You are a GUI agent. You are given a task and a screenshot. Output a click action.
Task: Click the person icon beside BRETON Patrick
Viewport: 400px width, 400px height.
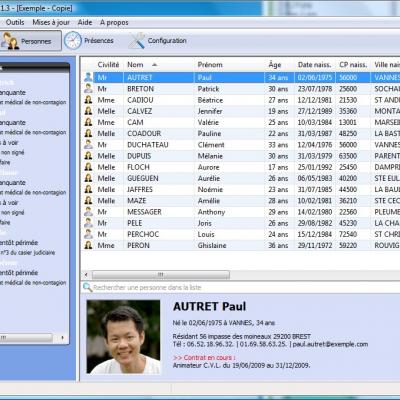(88, 89)
